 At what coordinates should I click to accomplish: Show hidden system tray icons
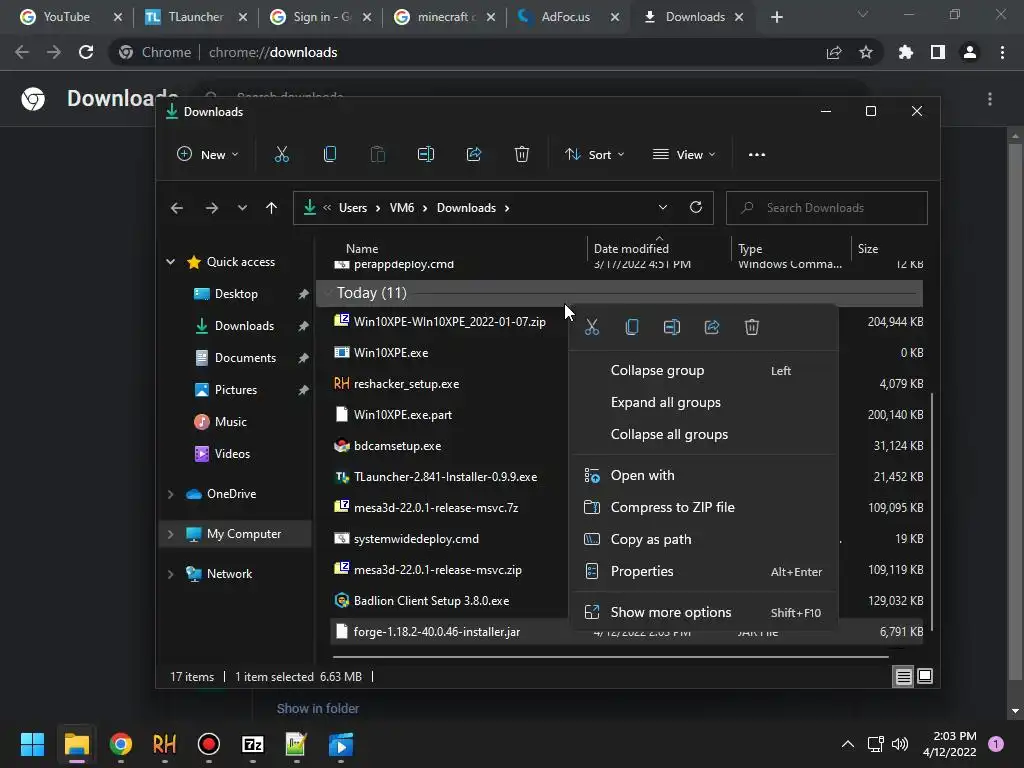[848, 744]
